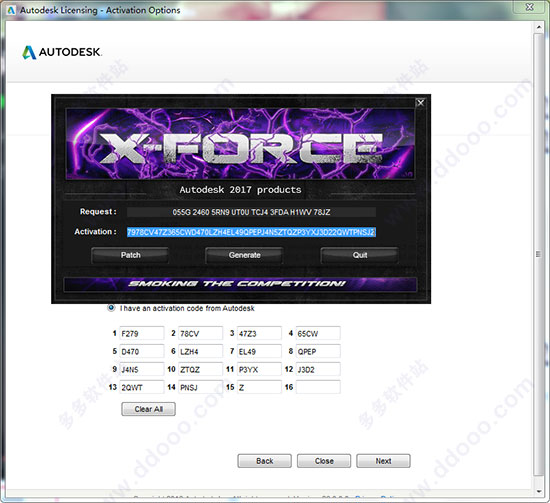Image resolution: width=550 pixels, height=503 pixels.
Task: Click the Back button
Action: (264, 461)
